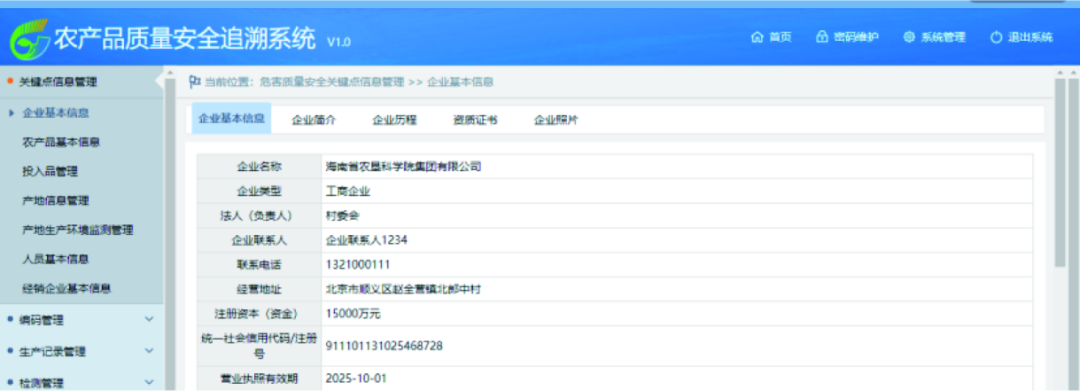Click the 企业名称 field label
The image size is (1080, 391).
click(x=259, y=166)
